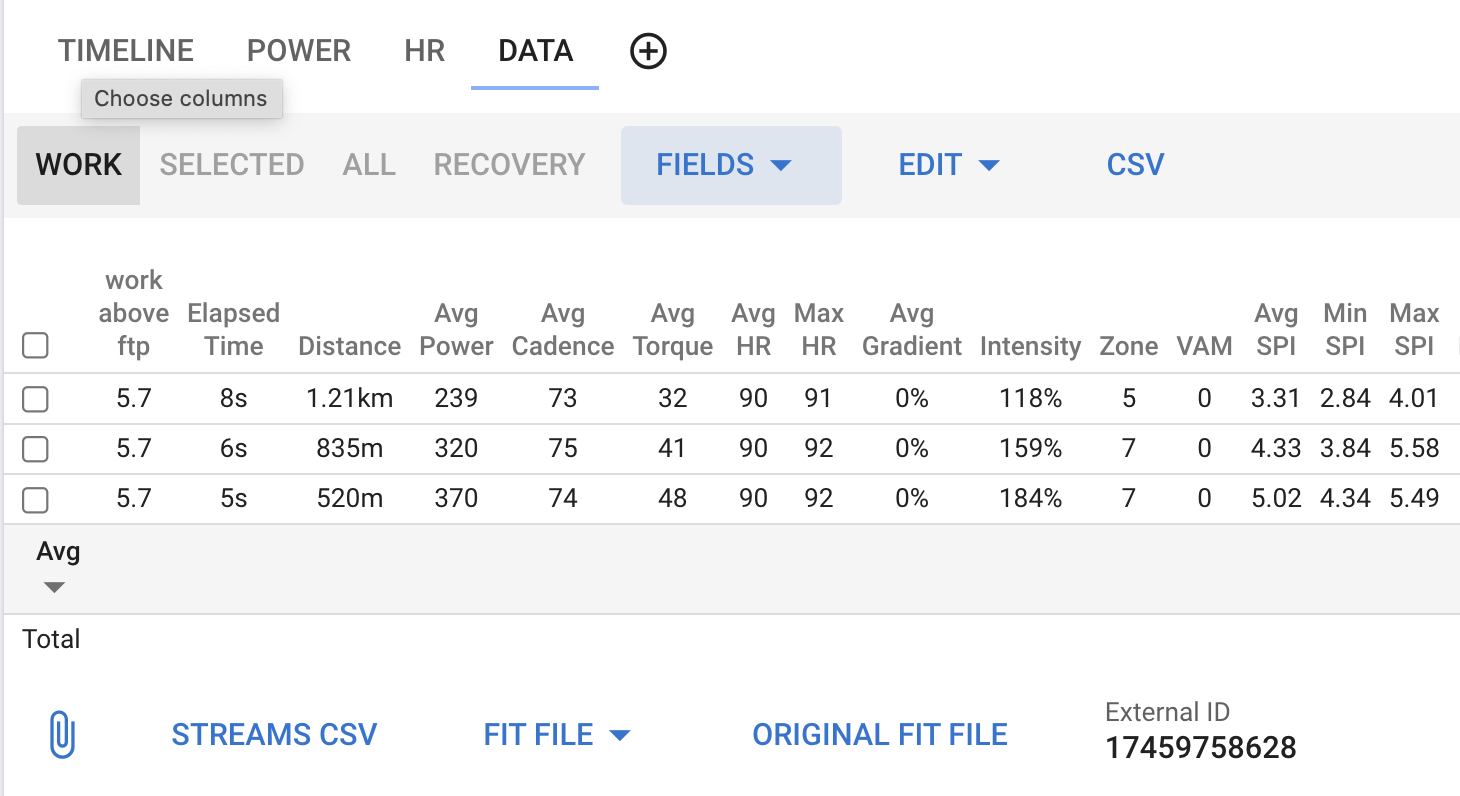1460x796 pixels.
Task: Open the POWER tab
Action: tap(299, 51)
